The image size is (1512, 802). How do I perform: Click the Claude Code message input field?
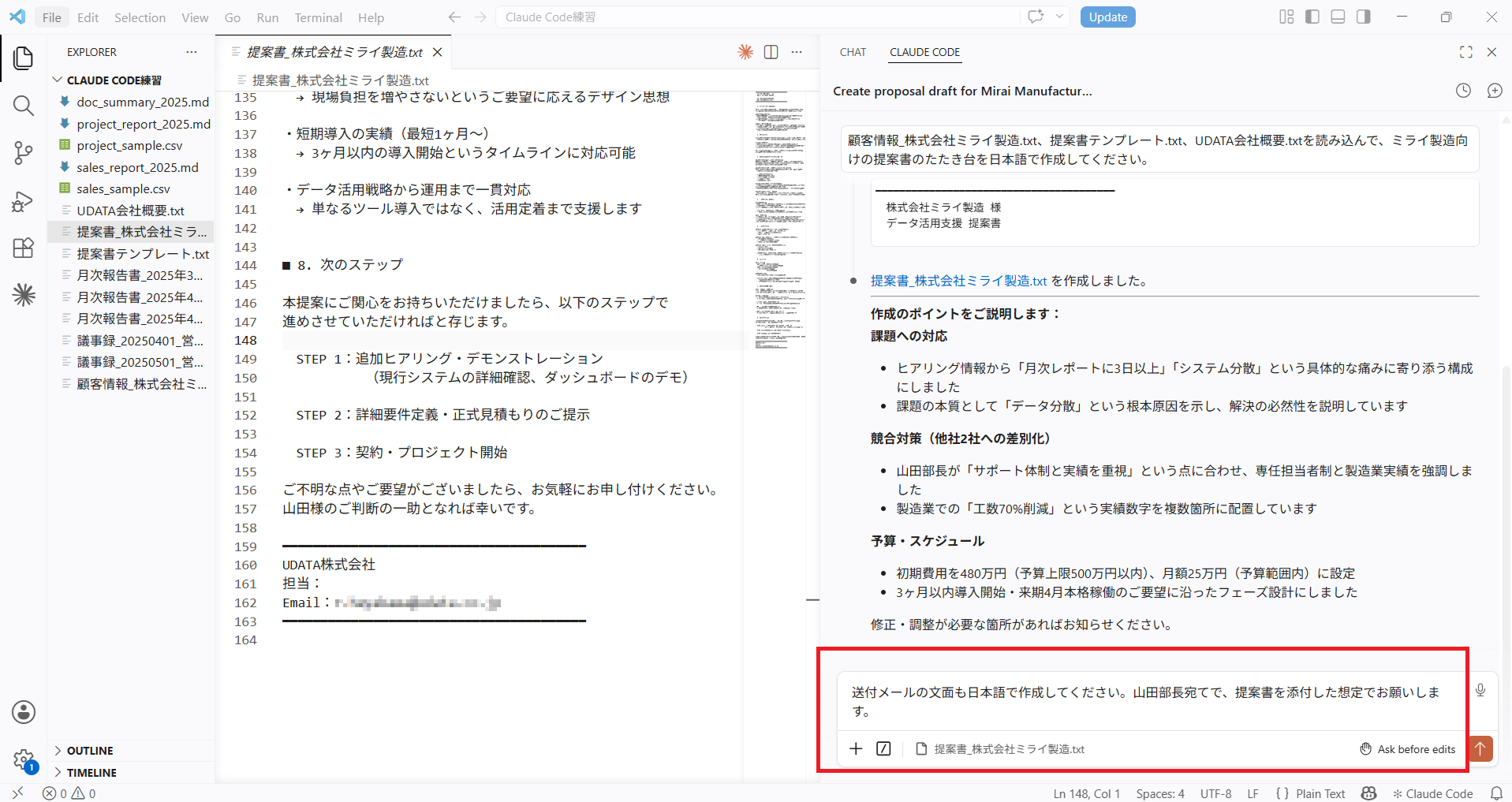1151,701
